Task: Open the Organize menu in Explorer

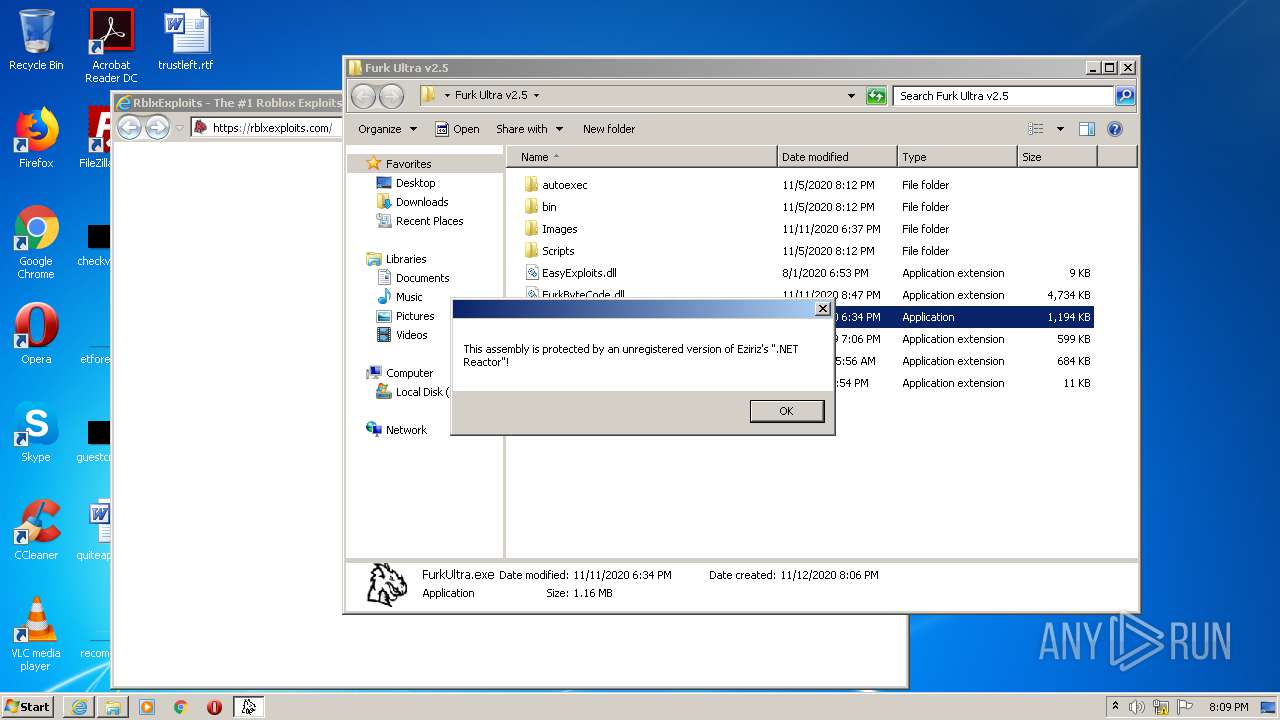Action: coord(387,129)
